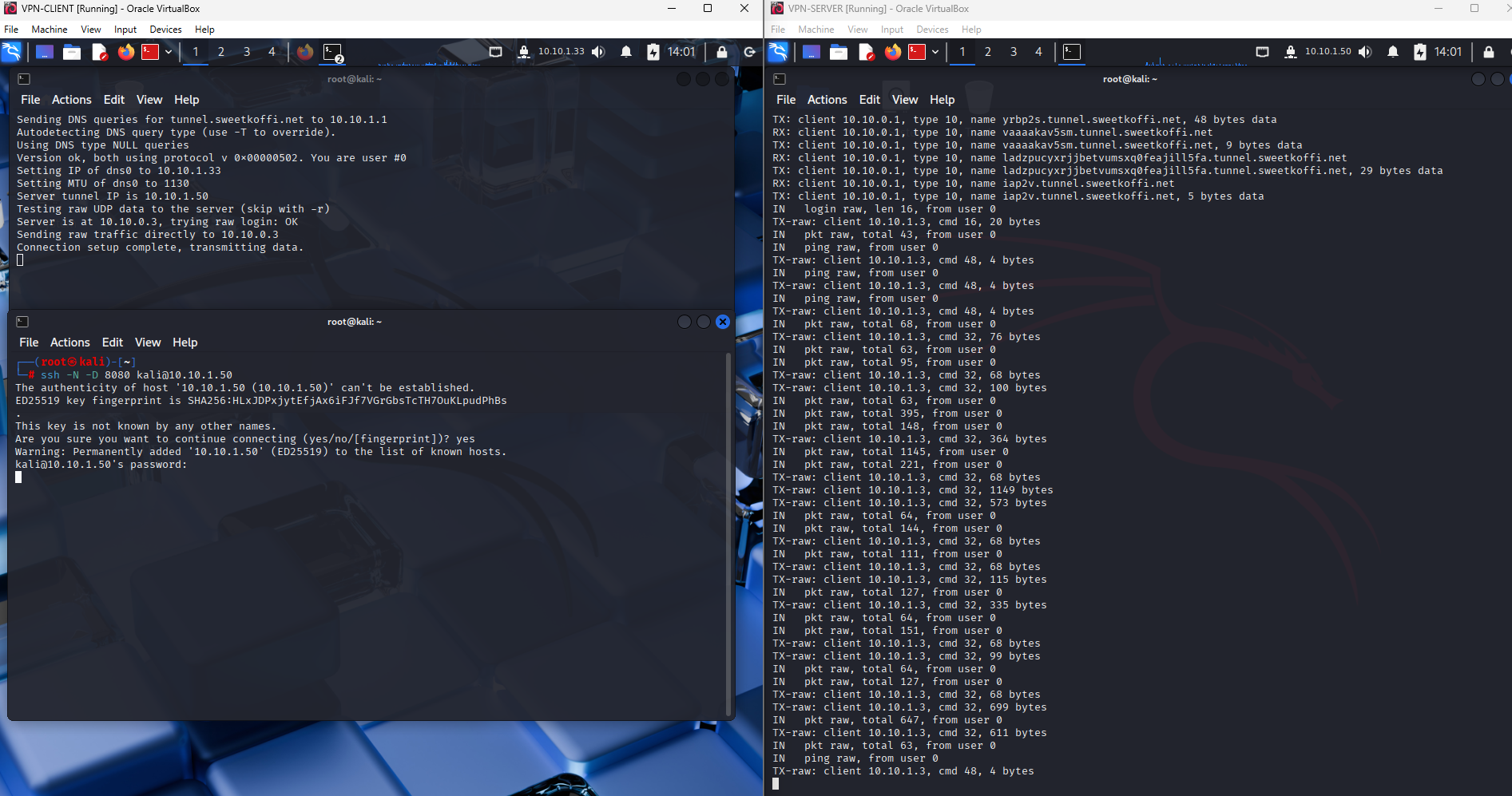Open Edit menu in top client terminal

[x=114, y=100]
